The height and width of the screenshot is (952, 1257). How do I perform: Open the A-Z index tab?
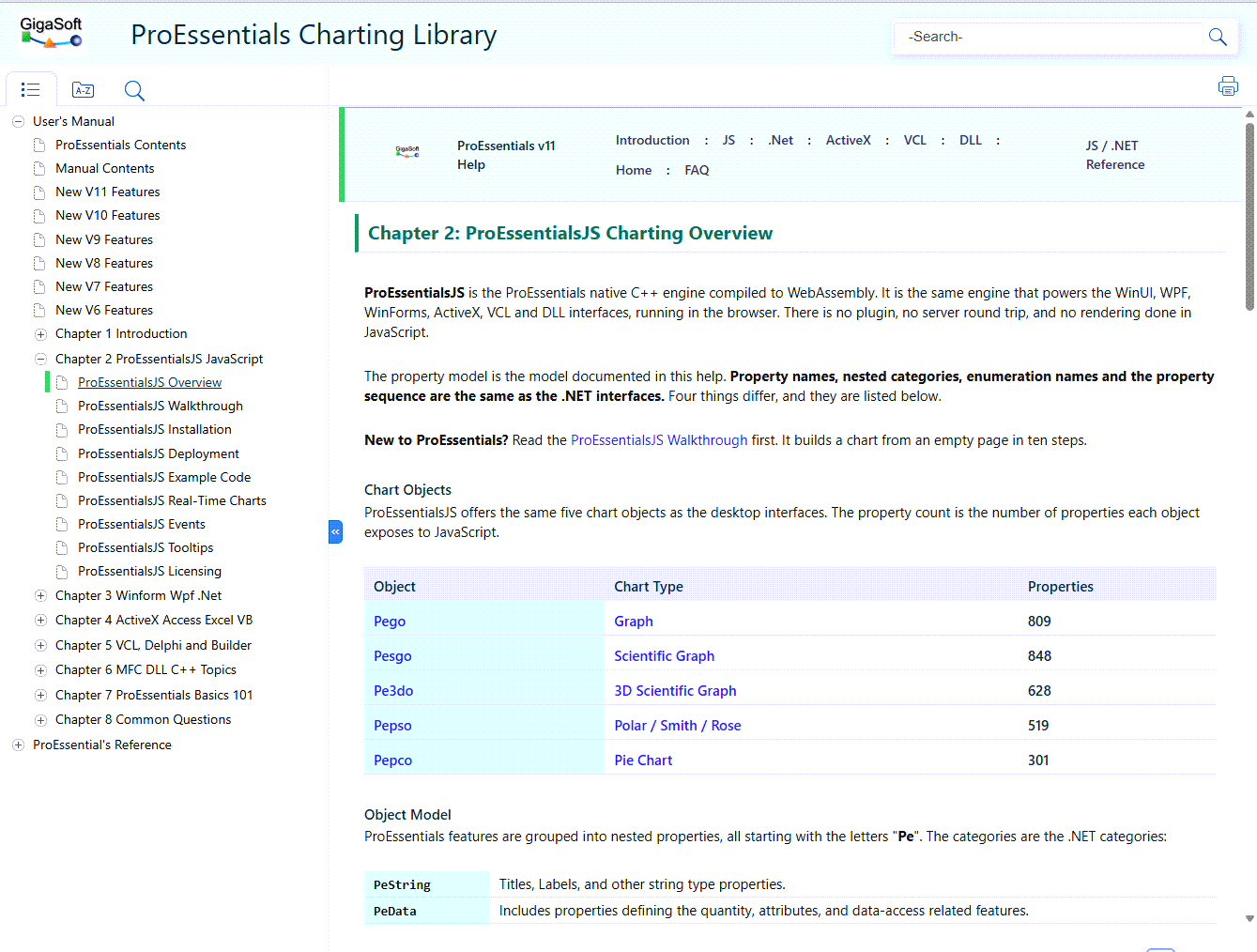(x=83, y=90)
